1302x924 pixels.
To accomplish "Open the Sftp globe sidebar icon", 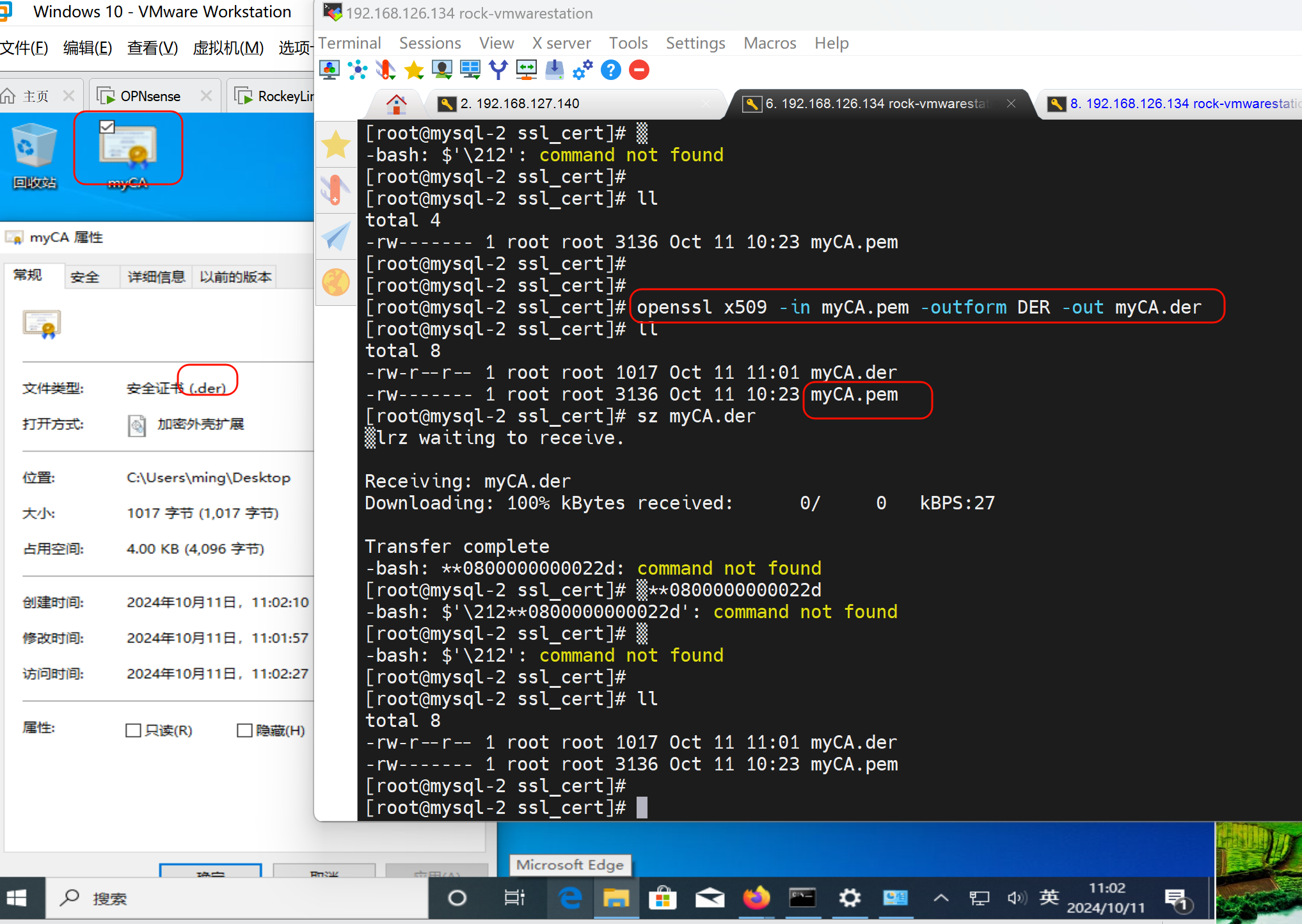I will pyautogui.click(x=336, y=282).
